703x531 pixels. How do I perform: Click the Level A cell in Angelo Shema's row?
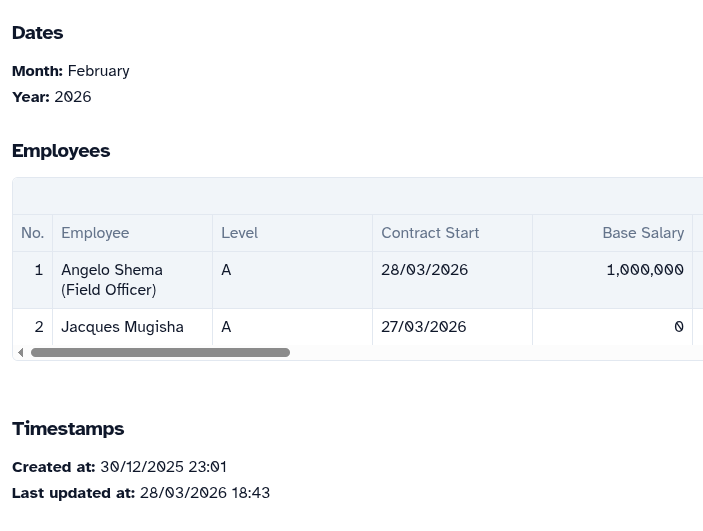click(x=226, y=270)
